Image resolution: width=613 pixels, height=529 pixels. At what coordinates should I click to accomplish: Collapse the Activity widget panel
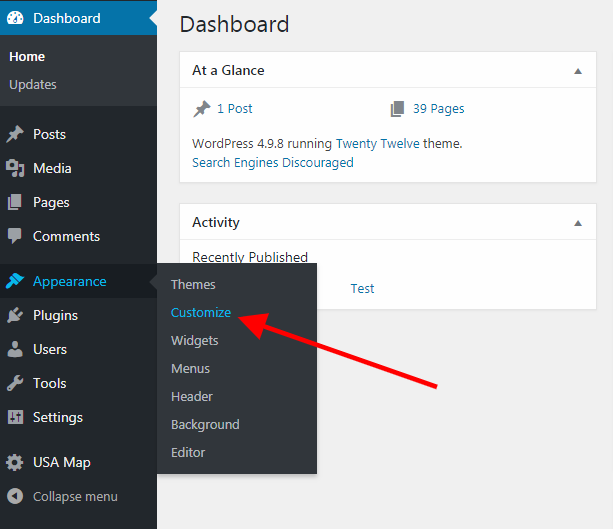coord(577,222)
